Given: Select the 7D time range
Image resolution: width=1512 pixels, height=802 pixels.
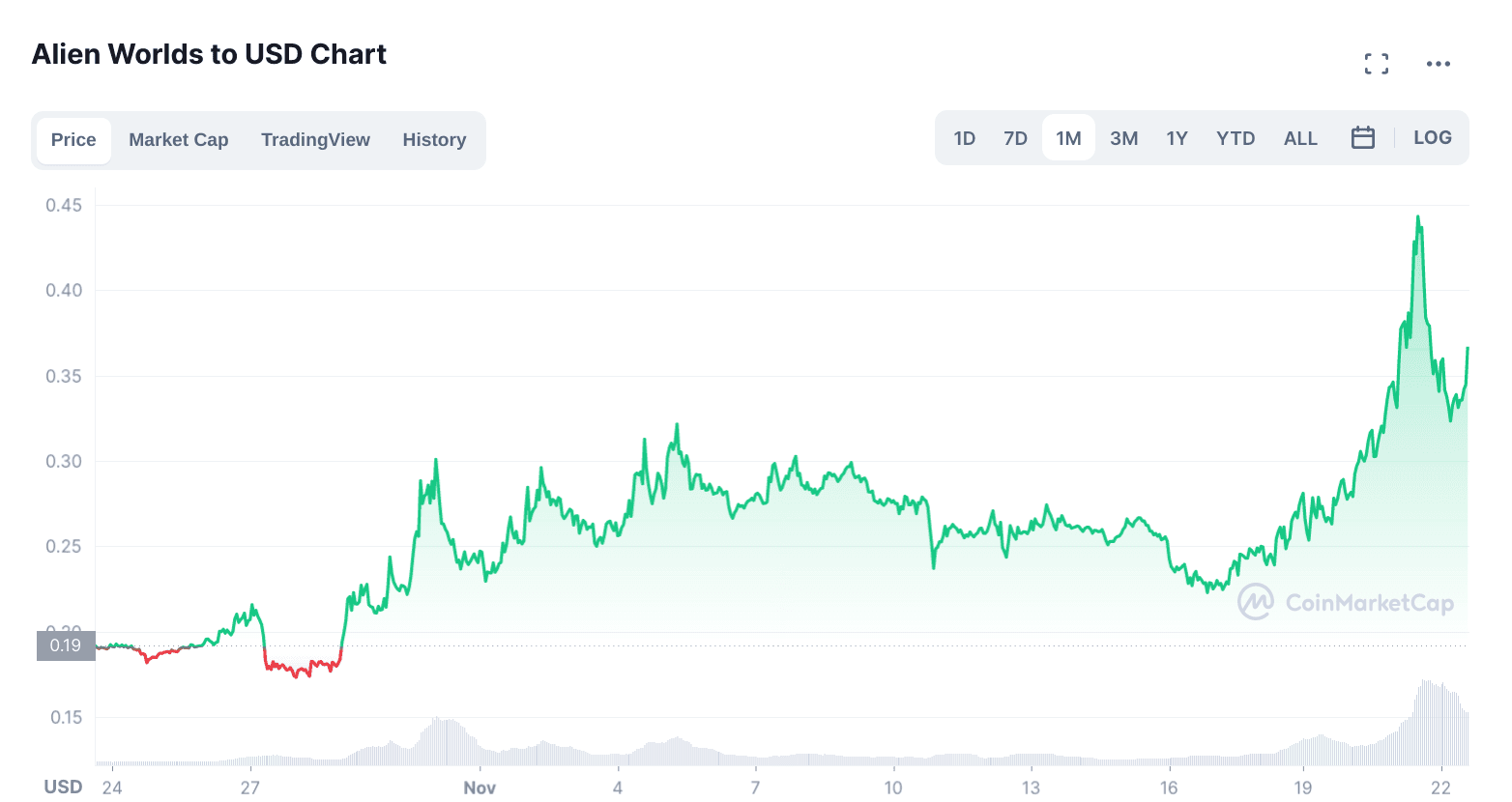Looking at the screenshot, I should click(1015, 138).
